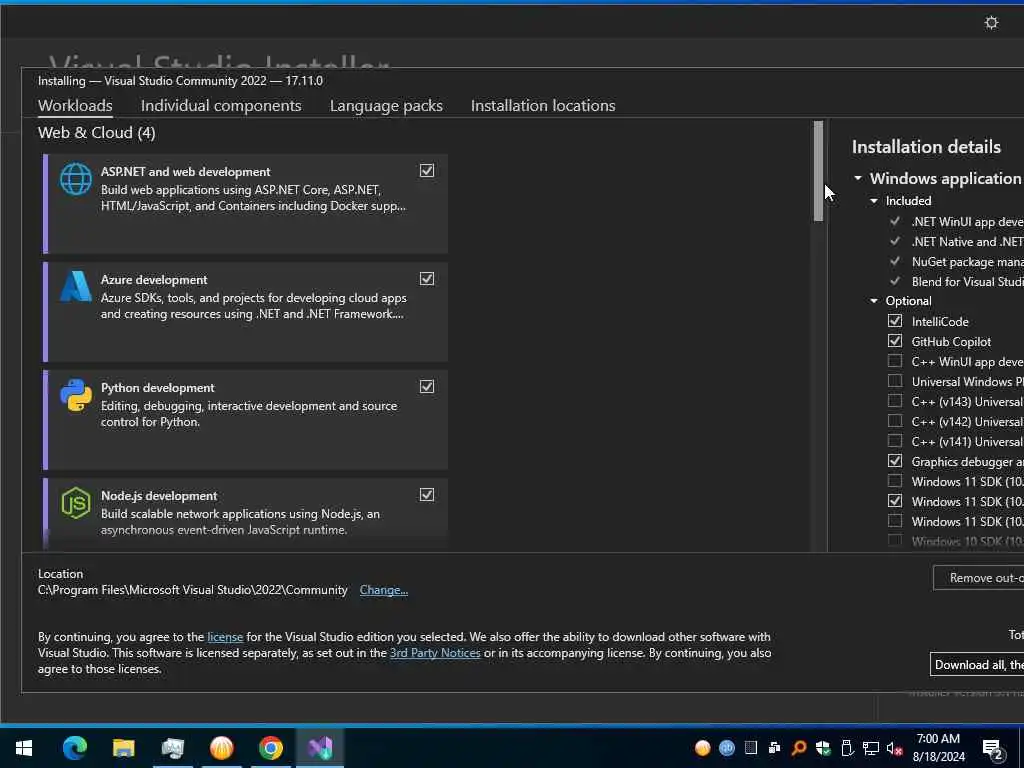The width and height of the screenshot is (1024, 768).
Task: Click the ASP.NET globe workload icon
Action: coord(76,178)
